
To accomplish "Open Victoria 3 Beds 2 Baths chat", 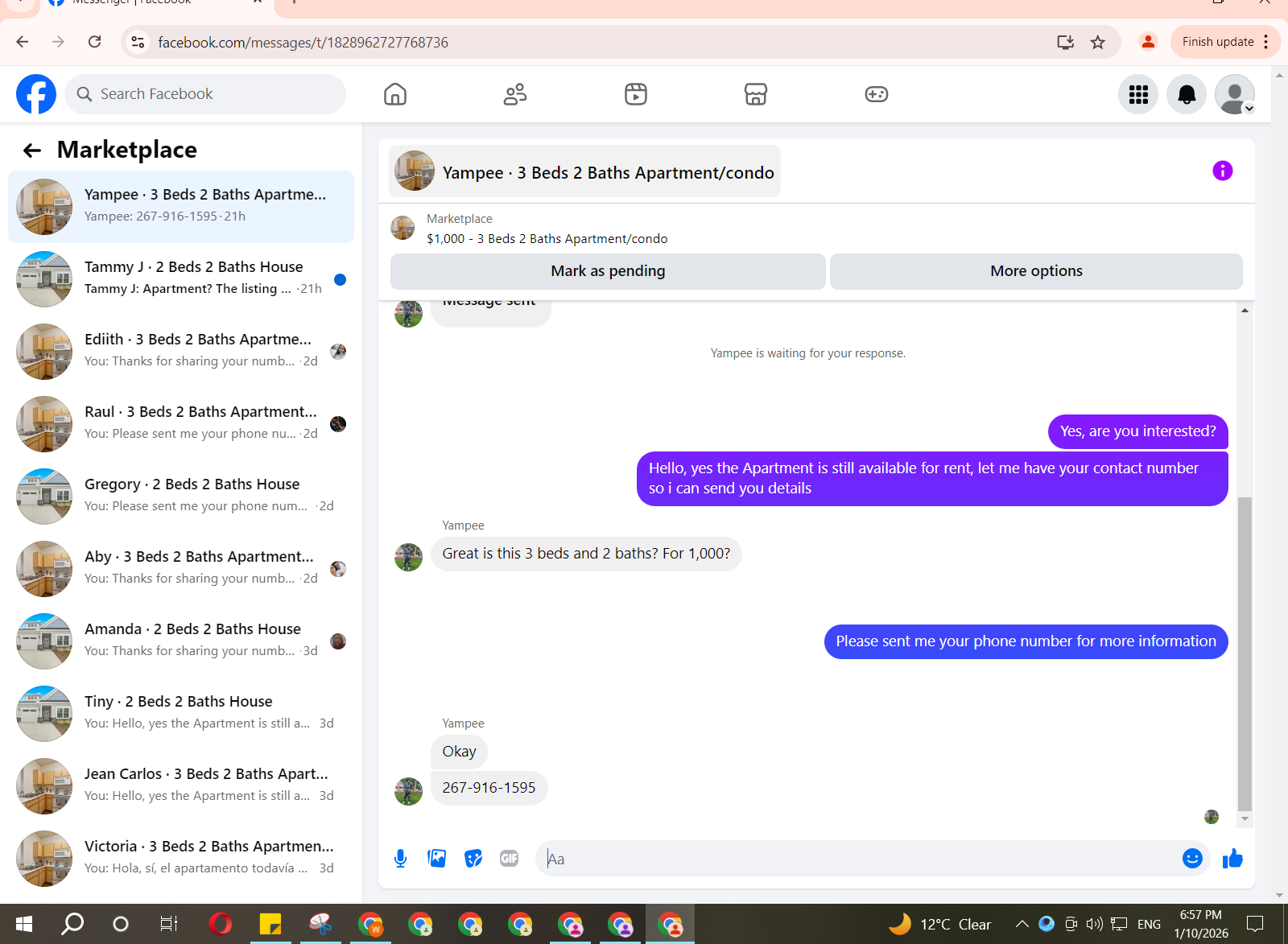I will [181, 859].
